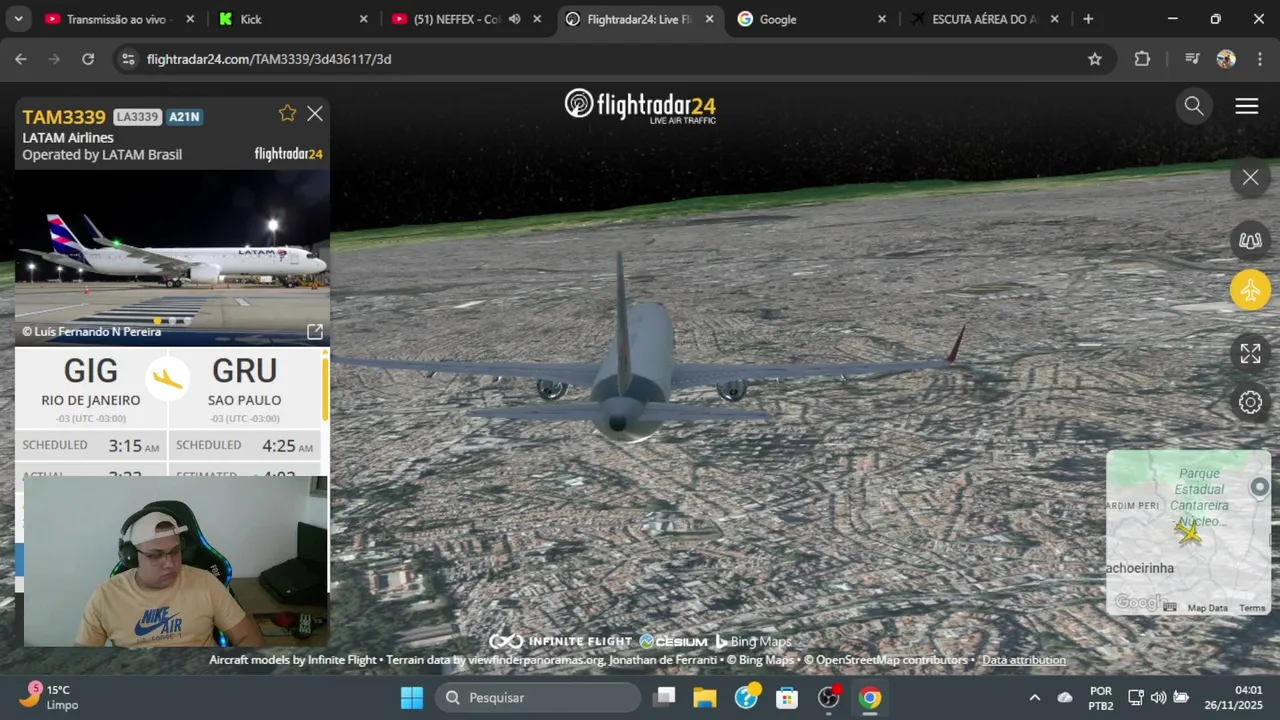Click the TAM3339 callsign heading
Screen dimensions: 1280x720
pyautogui.click(x=64, y=117)
